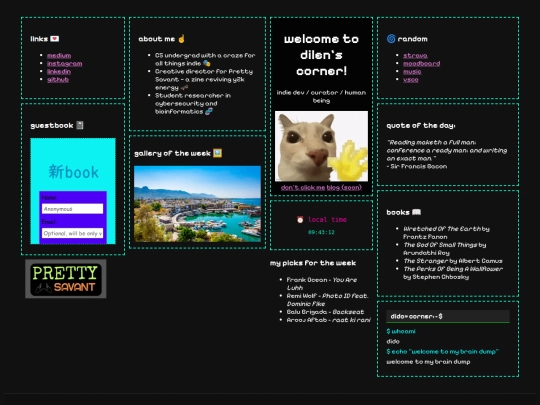Click The Stranger by Albert Camus entry
540x405 pixels.
coord(453,261)
